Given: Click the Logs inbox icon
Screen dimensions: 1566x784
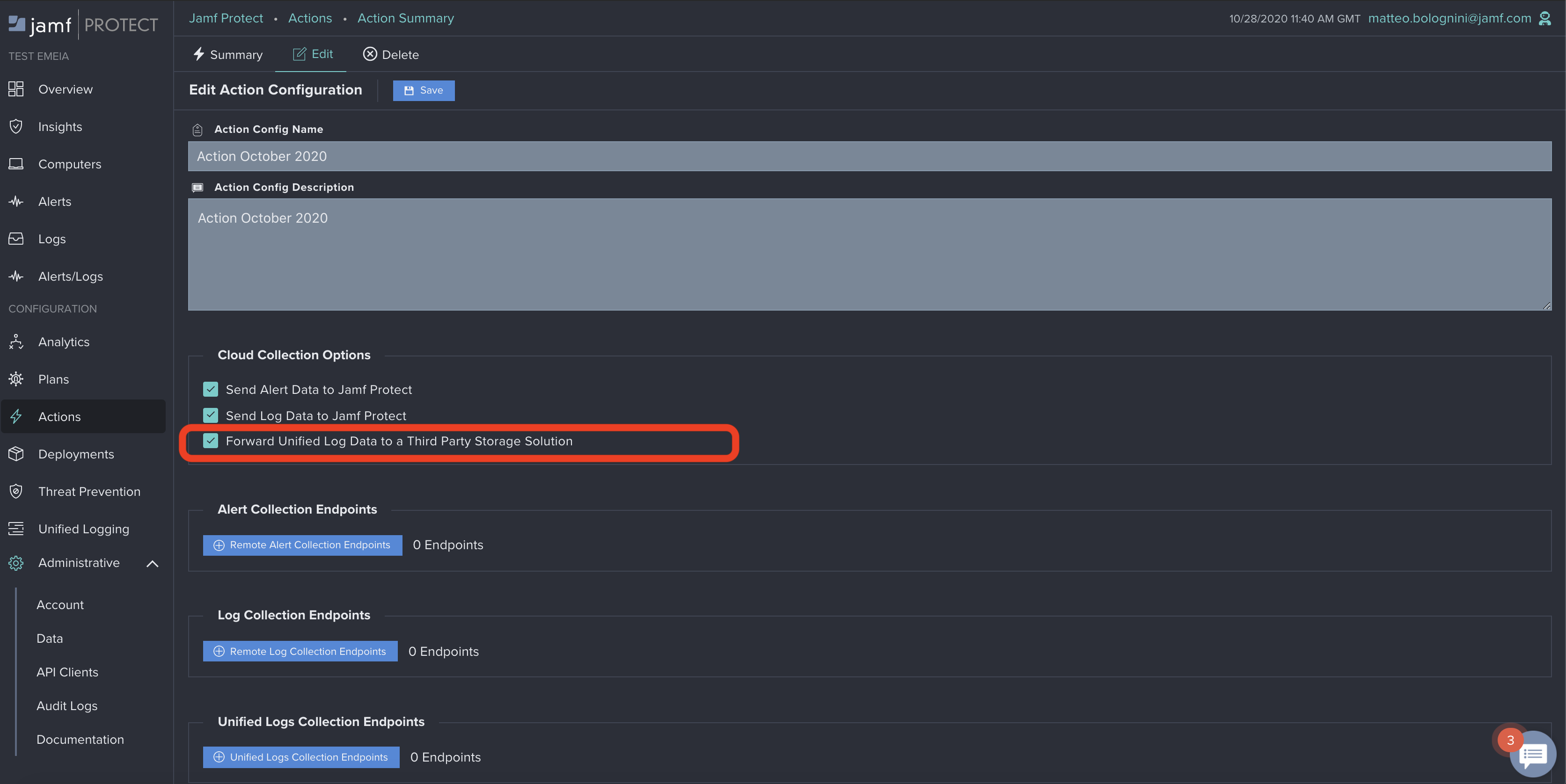Looking at the screenshot, I should 16,239.
